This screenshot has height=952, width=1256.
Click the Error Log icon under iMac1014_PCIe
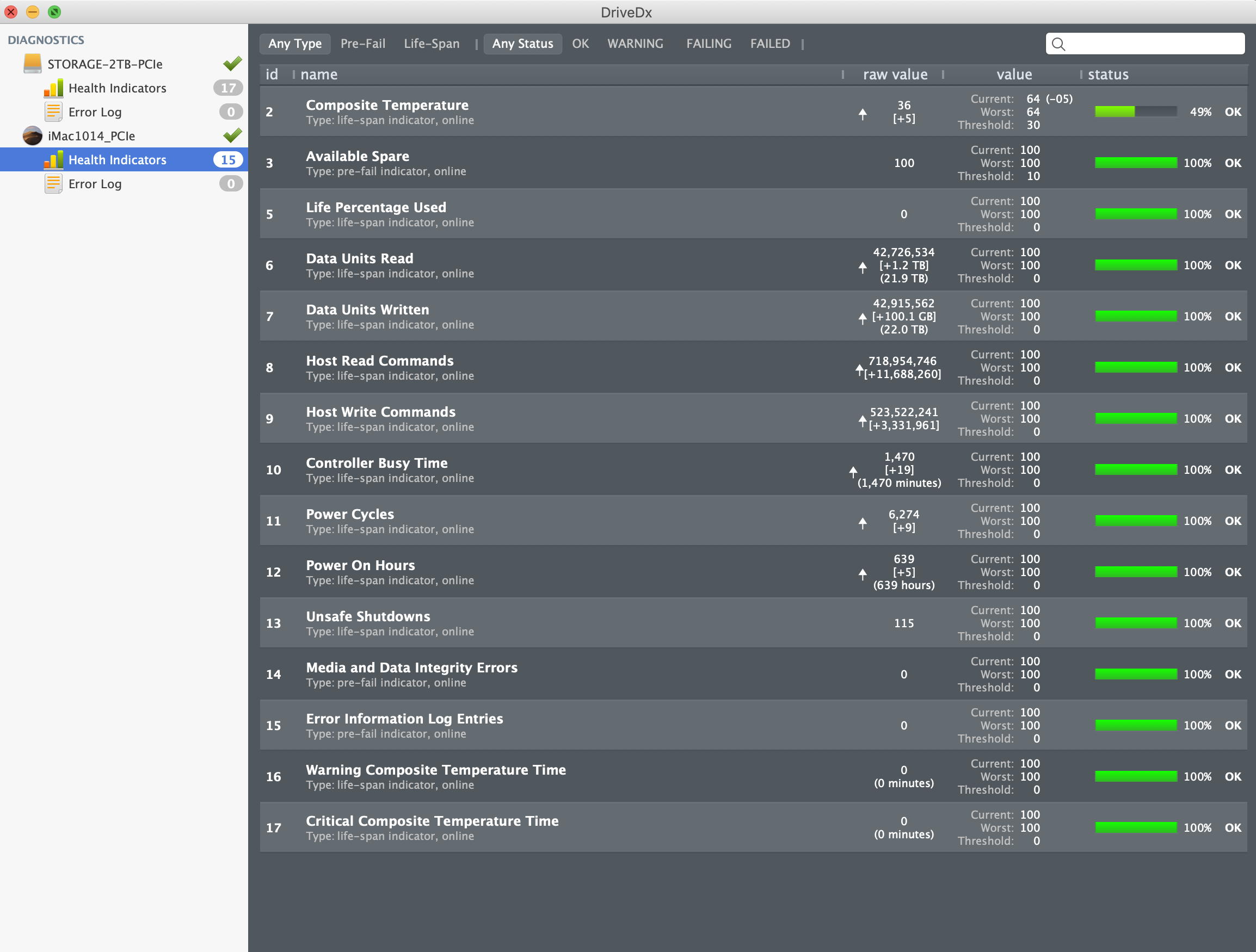53,184
